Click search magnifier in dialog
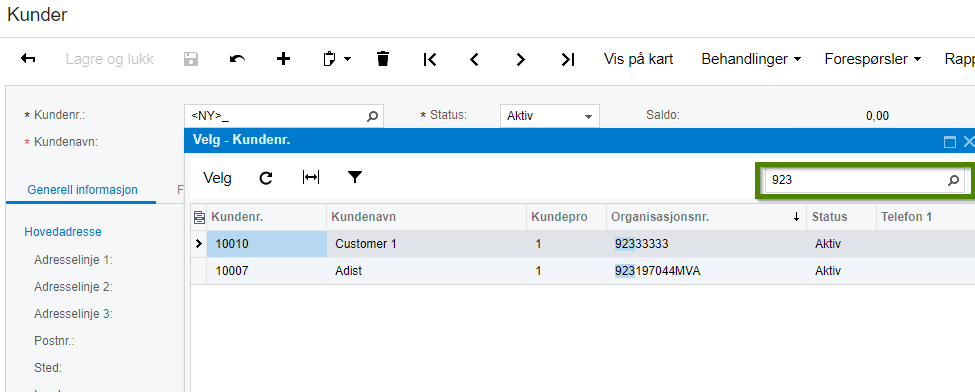 (x=953, y=180)
